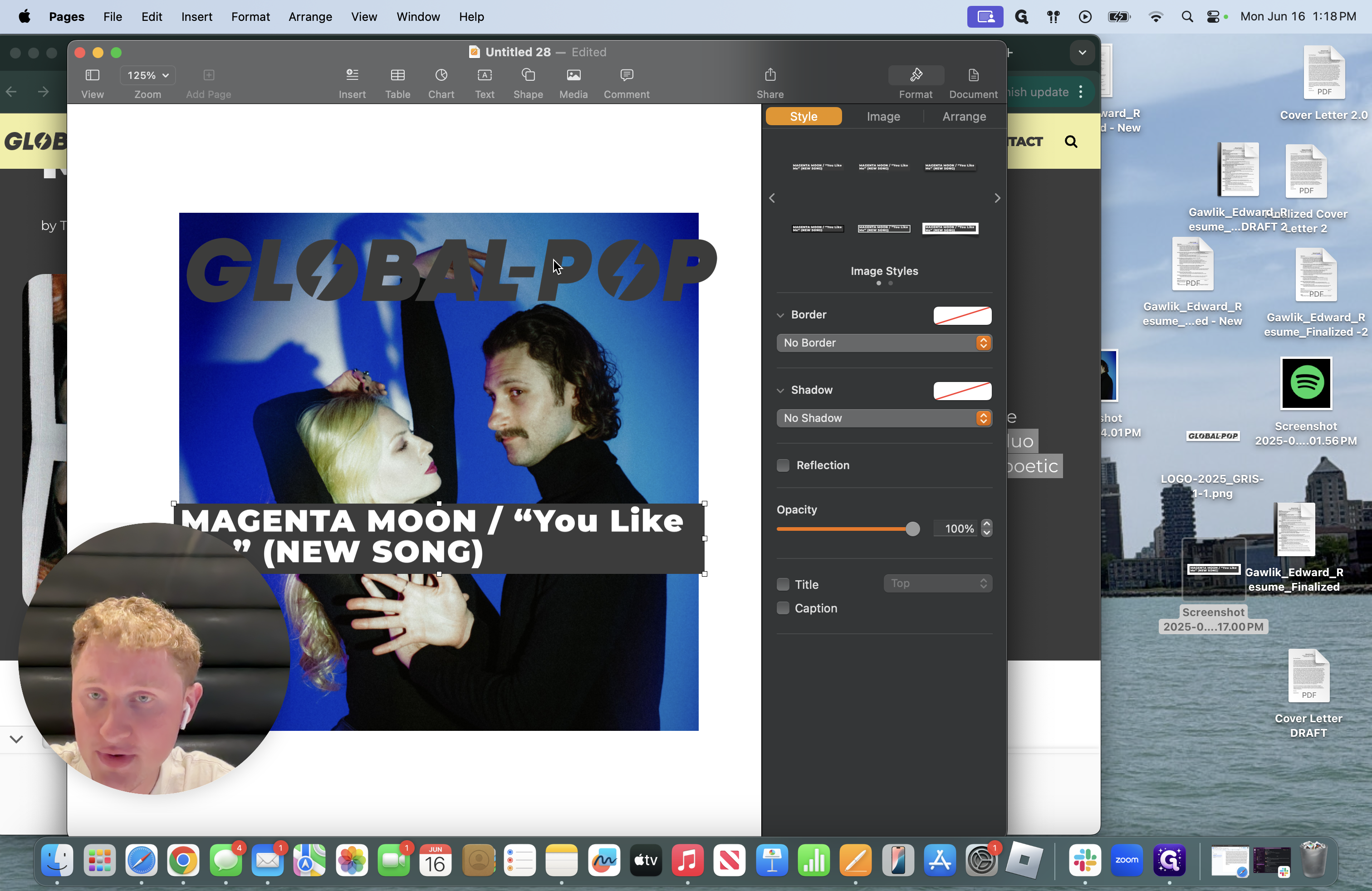Open Spotlight search in the menu bar
Viewport: 1372px width, 891px height.
pyautogui.click(x=1186, y=17)
